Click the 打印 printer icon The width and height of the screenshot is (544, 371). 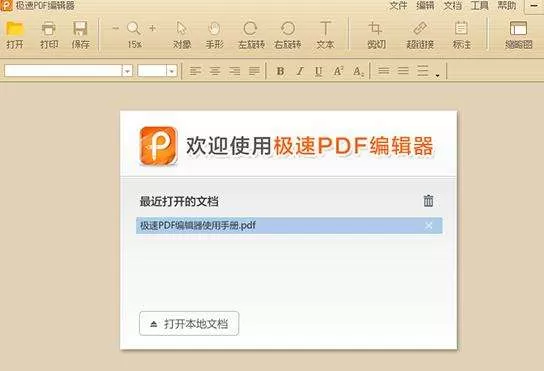[x=49, y=28]
